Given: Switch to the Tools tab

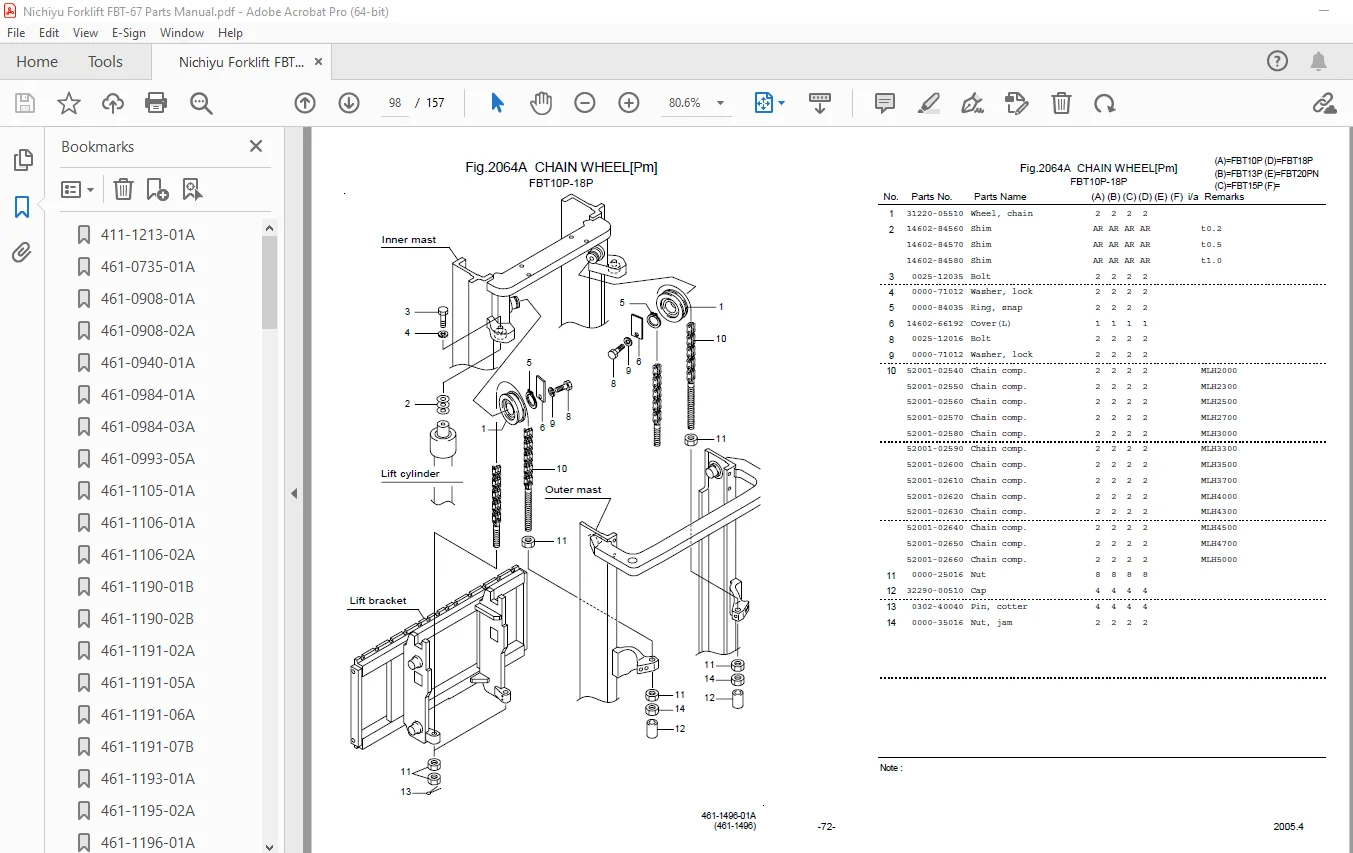Looking at the screenshot, I should click(105, 61).
